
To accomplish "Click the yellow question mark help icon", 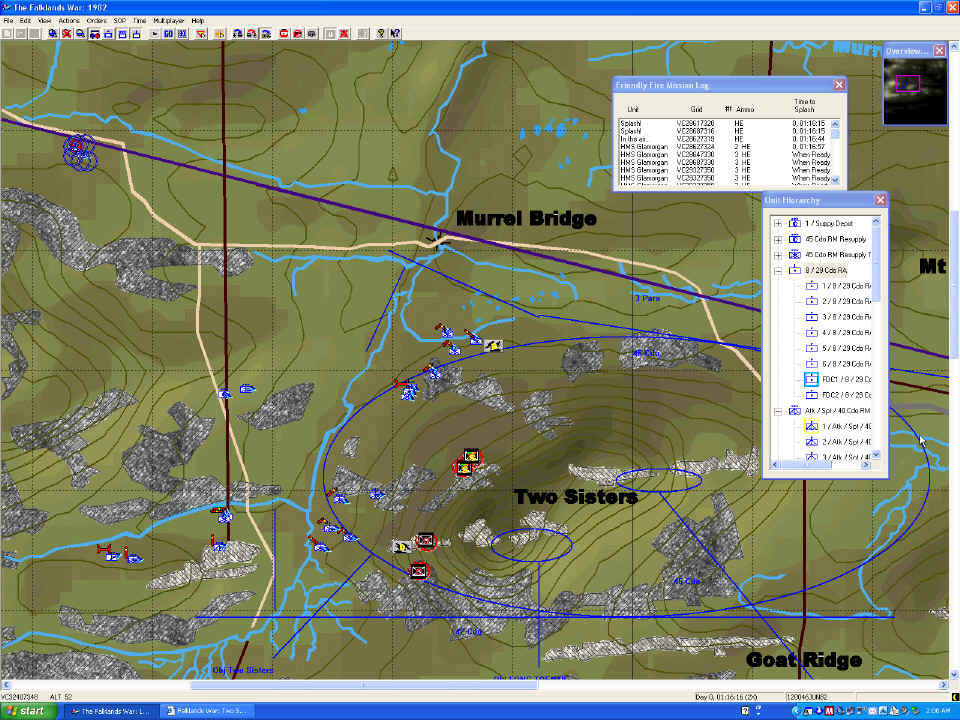I will point(381,33).
